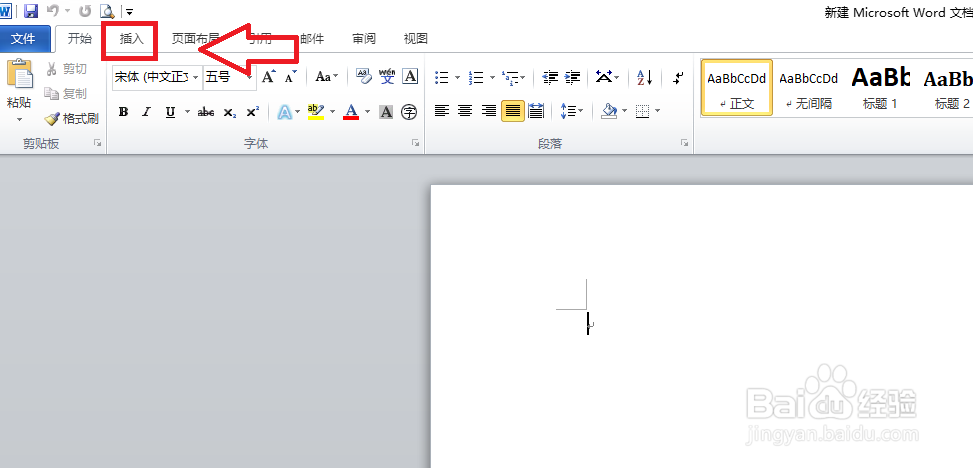
Task: Click the Phonetic Guide wén icon
Action: click(387, 76)
